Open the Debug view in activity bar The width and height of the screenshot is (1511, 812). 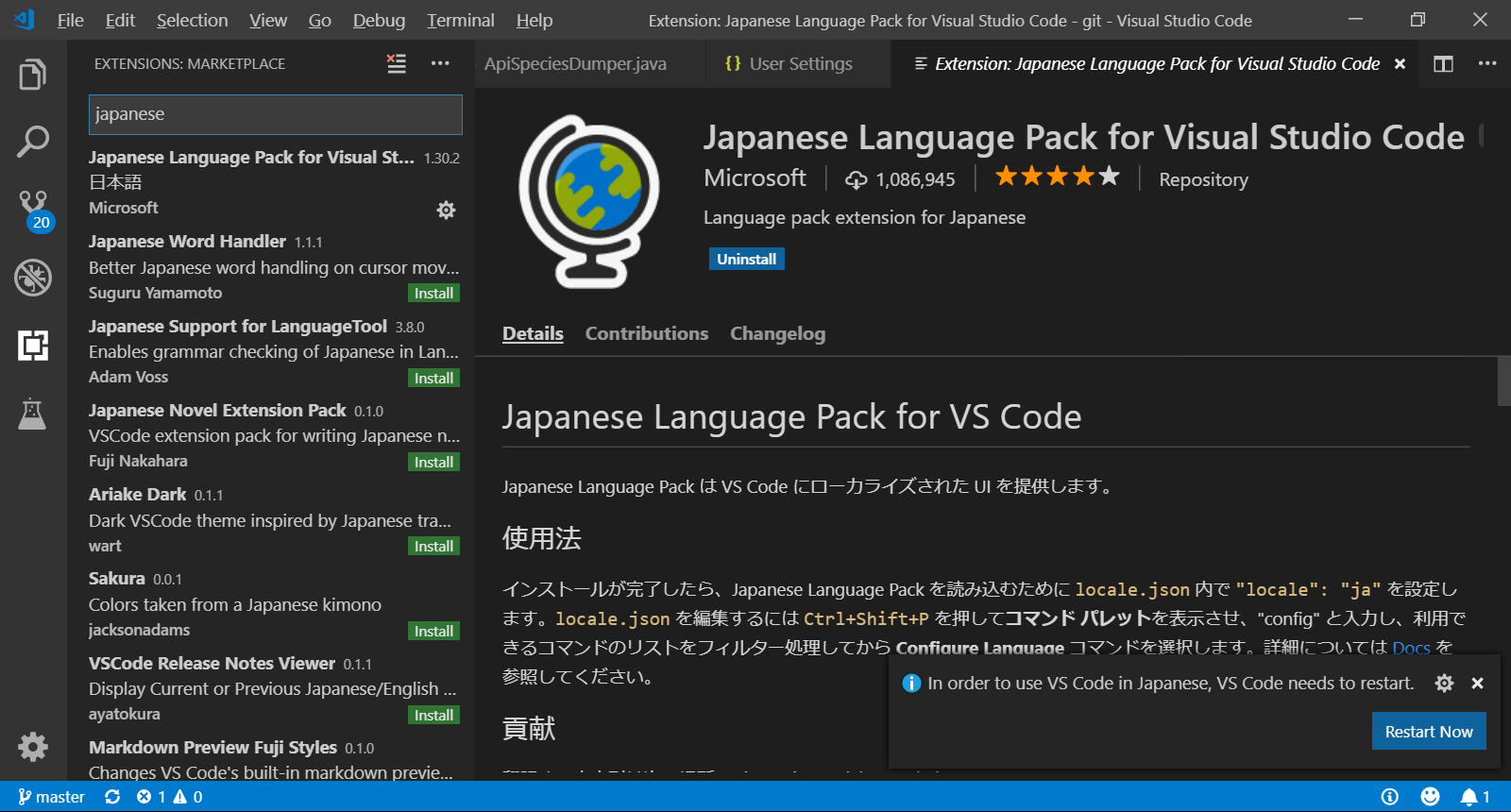click(33, 278)
